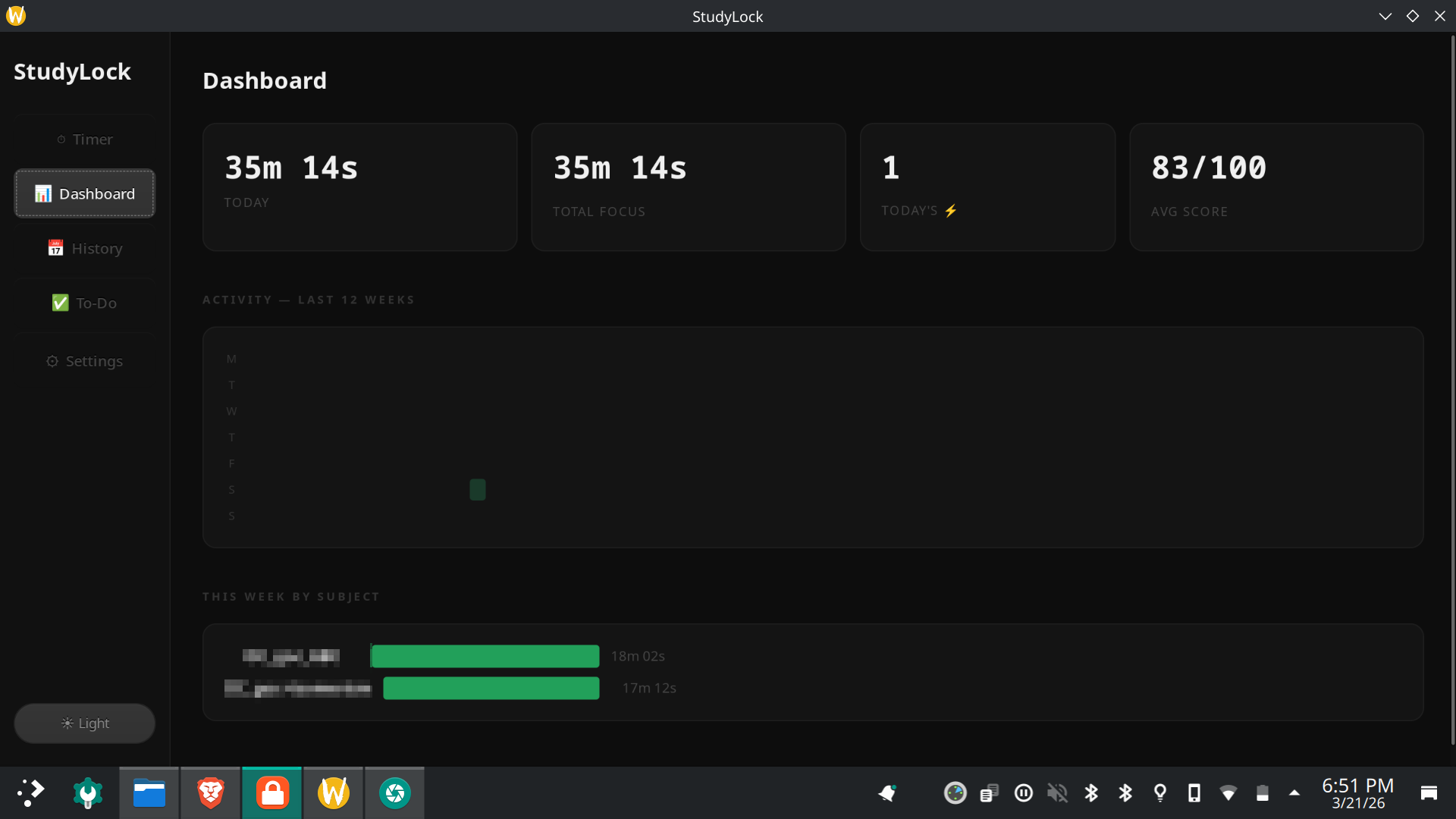Click the window menu dropdown chevron
The height and width of the screenshot is (819, 1456).
[1385, 16]
